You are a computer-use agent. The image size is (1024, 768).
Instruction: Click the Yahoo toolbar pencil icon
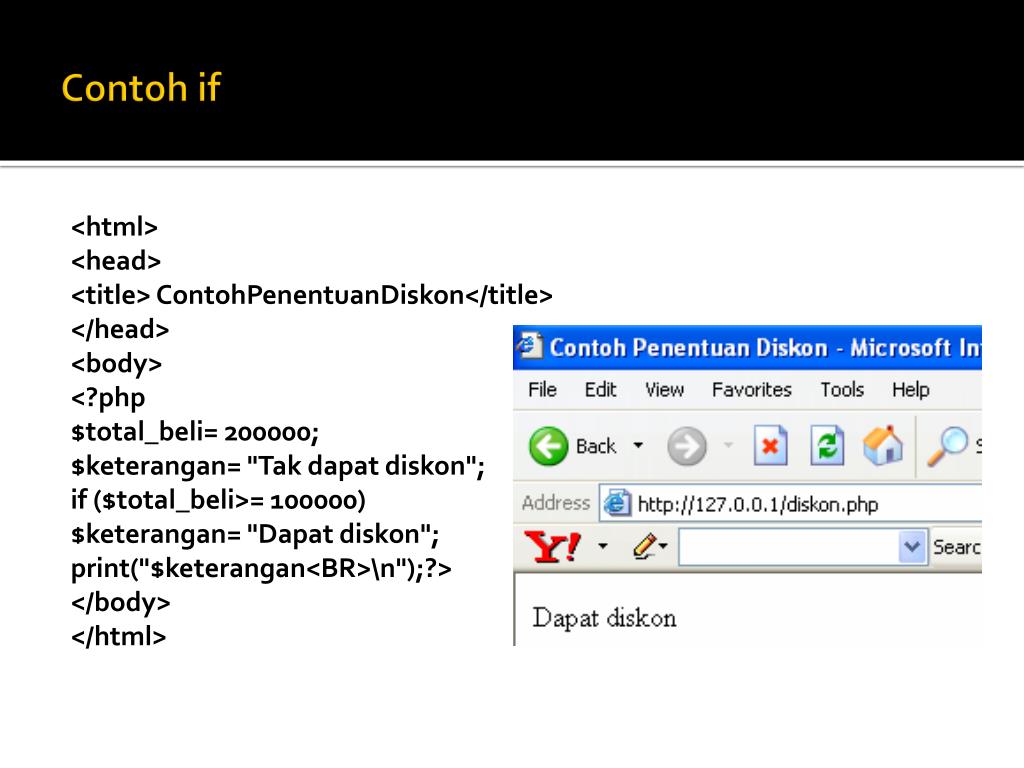(644, 546)
